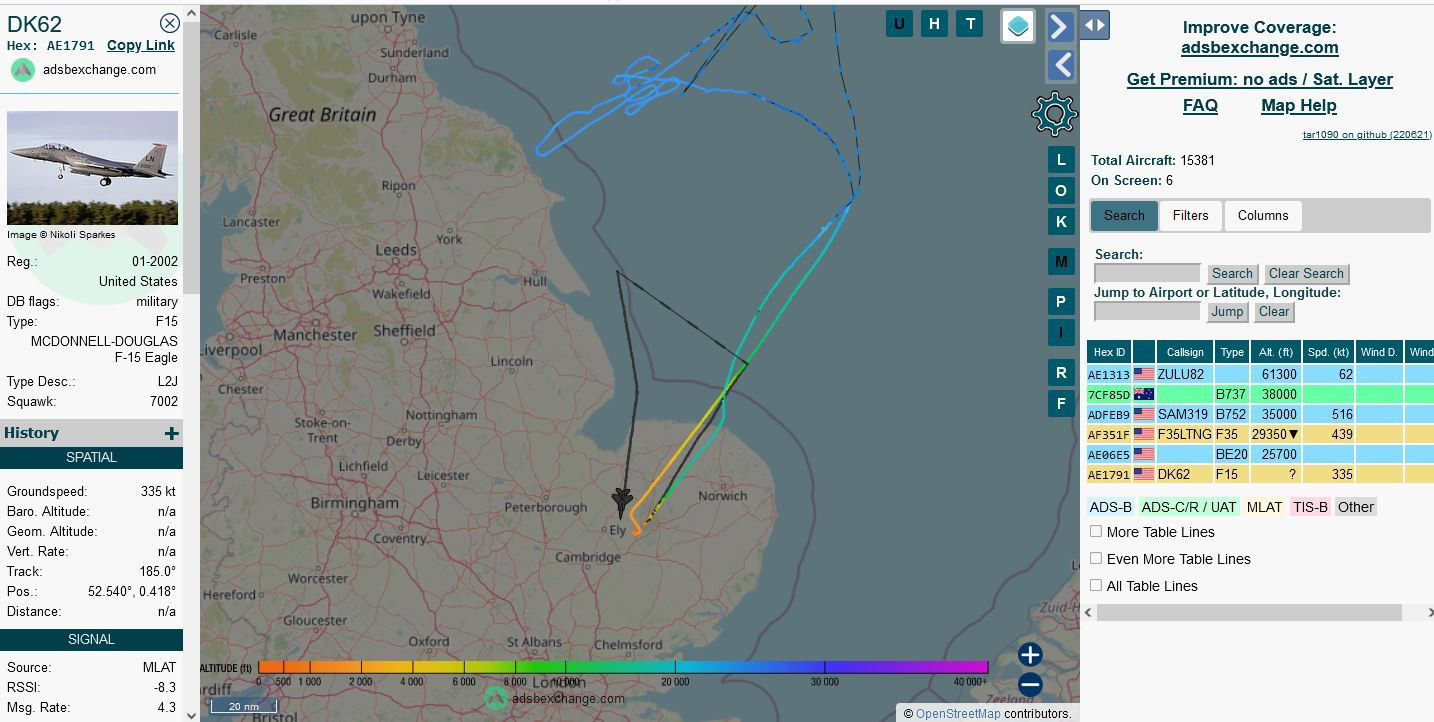Toggle the double-arrow sidebar expand button
The height and width of the screenshot is (722, 1434).
pos(1095,25)
